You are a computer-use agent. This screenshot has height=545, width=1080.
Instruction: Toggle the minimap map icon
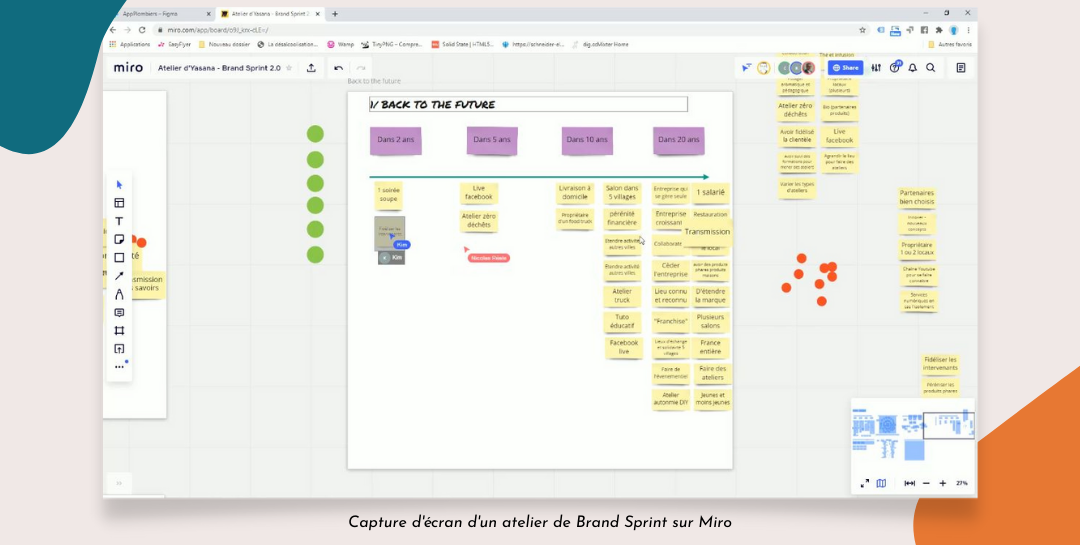881,483
